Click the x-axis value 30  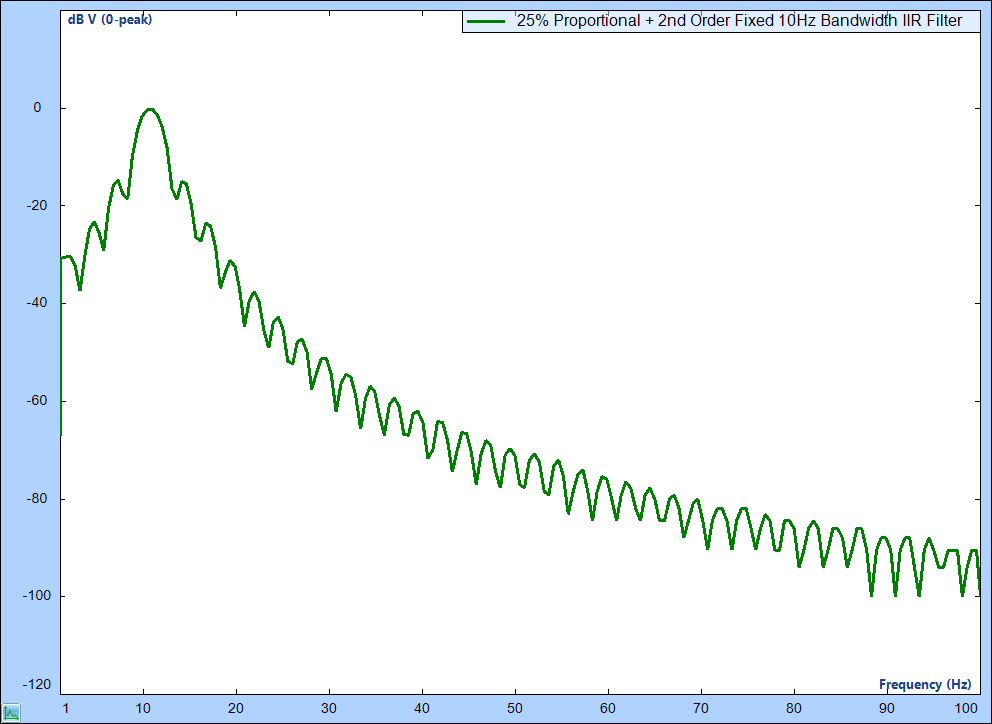coord(330,708)
